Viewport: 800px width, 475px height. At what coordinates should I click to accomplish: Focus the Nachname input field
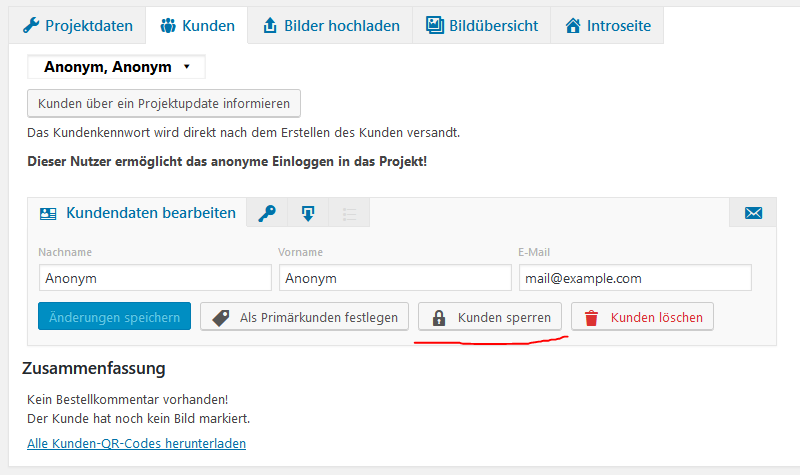(155, 278)
